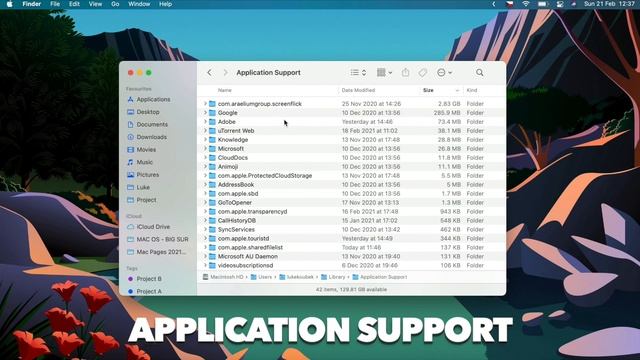The height and width of the screenshot is (360, 640).
Task: Click Macintosh HD in the path bar
Action: 223,277
